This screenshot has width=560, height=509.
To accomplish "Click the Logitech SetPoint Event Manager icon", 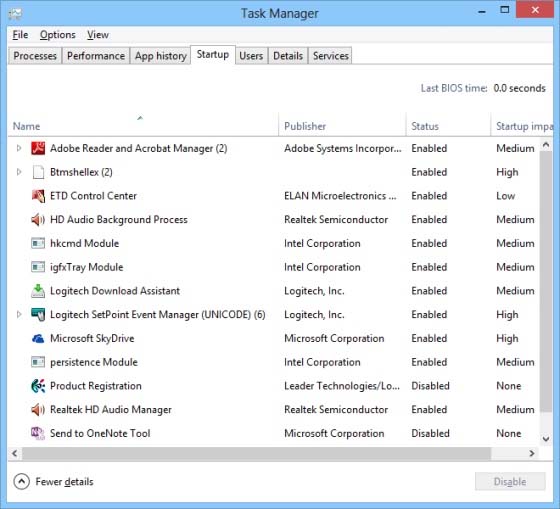I will 38,314.
